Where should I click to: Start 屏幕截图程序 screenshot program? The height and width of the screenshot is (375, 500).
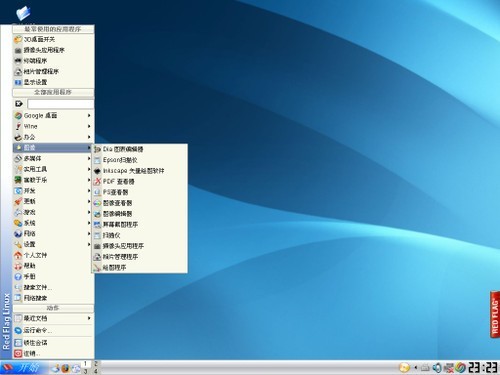pyautogui.click(x=140, y=224)
